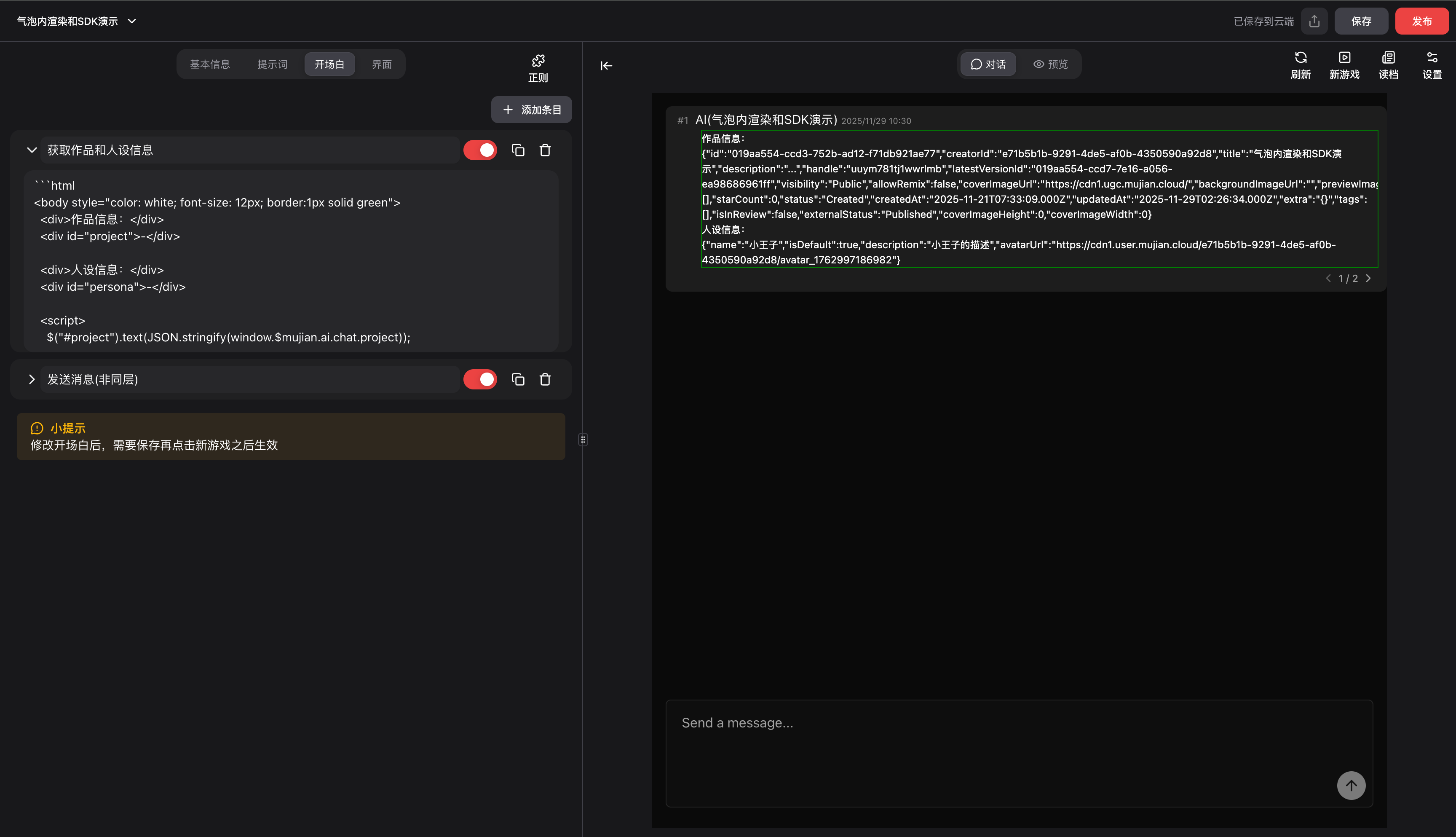This screenshot has height=837, width=1456.
Task: Toggle off the 发送消息(非同层) entry
Action: click(x=480, y=379)
